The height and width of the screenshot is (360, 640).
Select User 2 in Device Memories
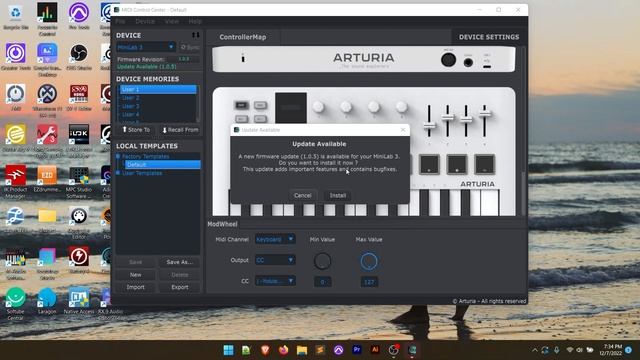131,98
